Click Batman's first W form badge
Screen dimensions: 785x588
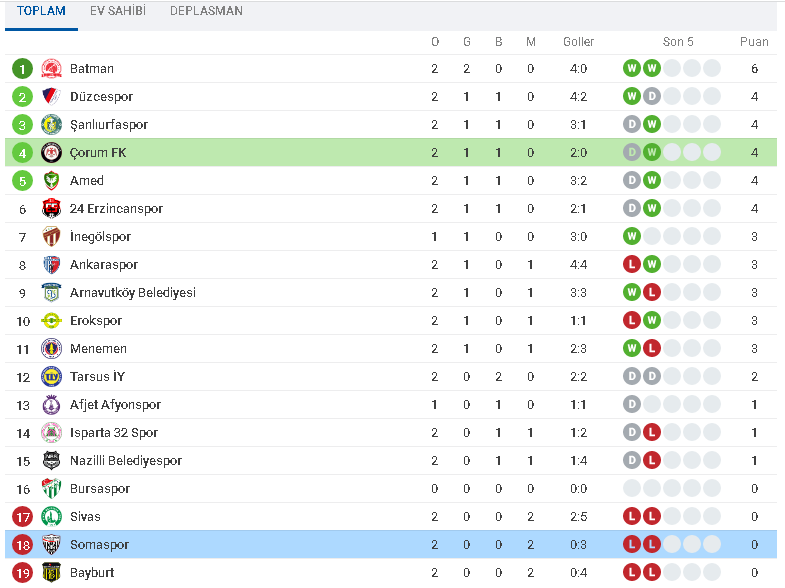click(632, 68)
